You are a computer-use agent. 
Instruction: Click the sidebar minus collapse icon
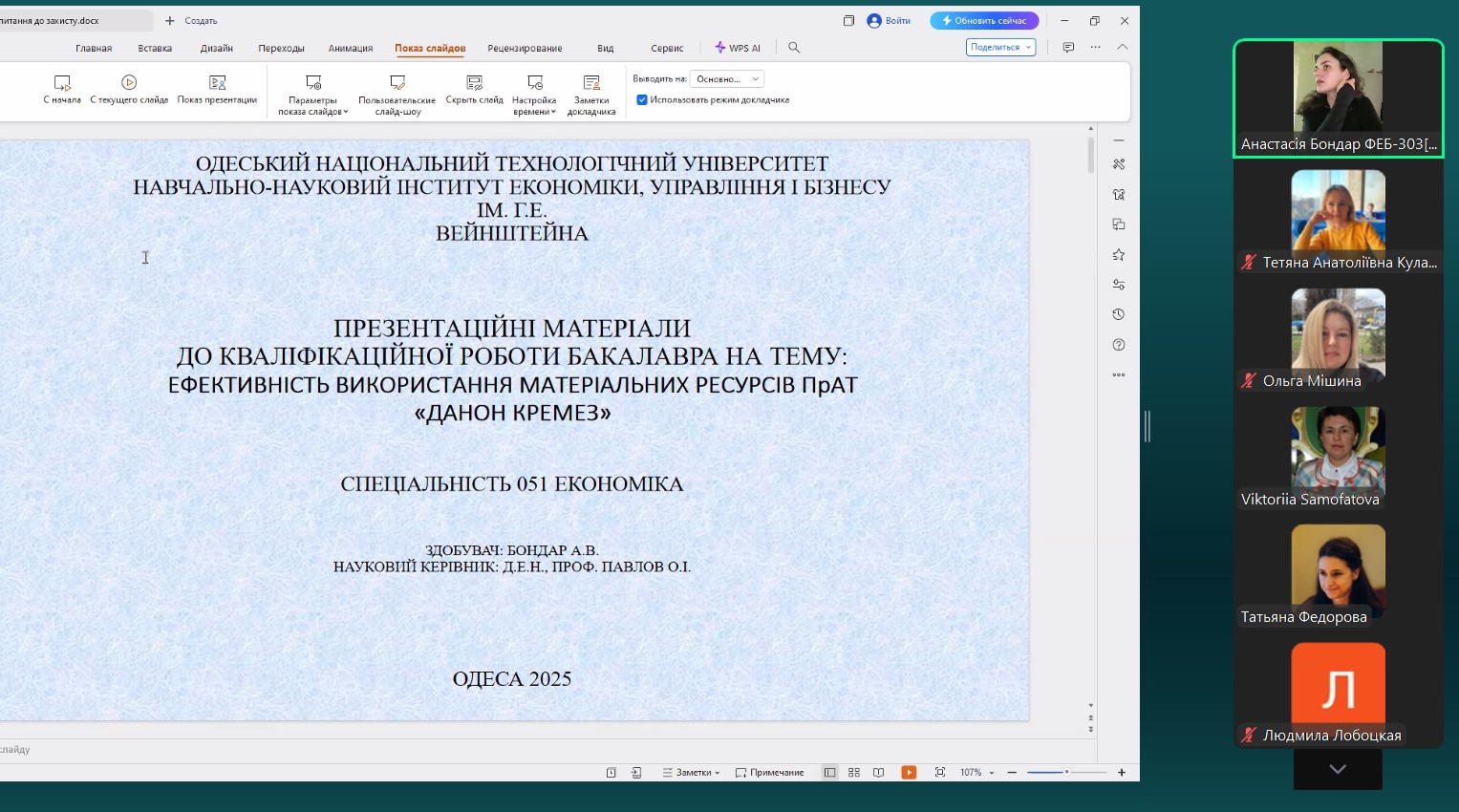1119,140
